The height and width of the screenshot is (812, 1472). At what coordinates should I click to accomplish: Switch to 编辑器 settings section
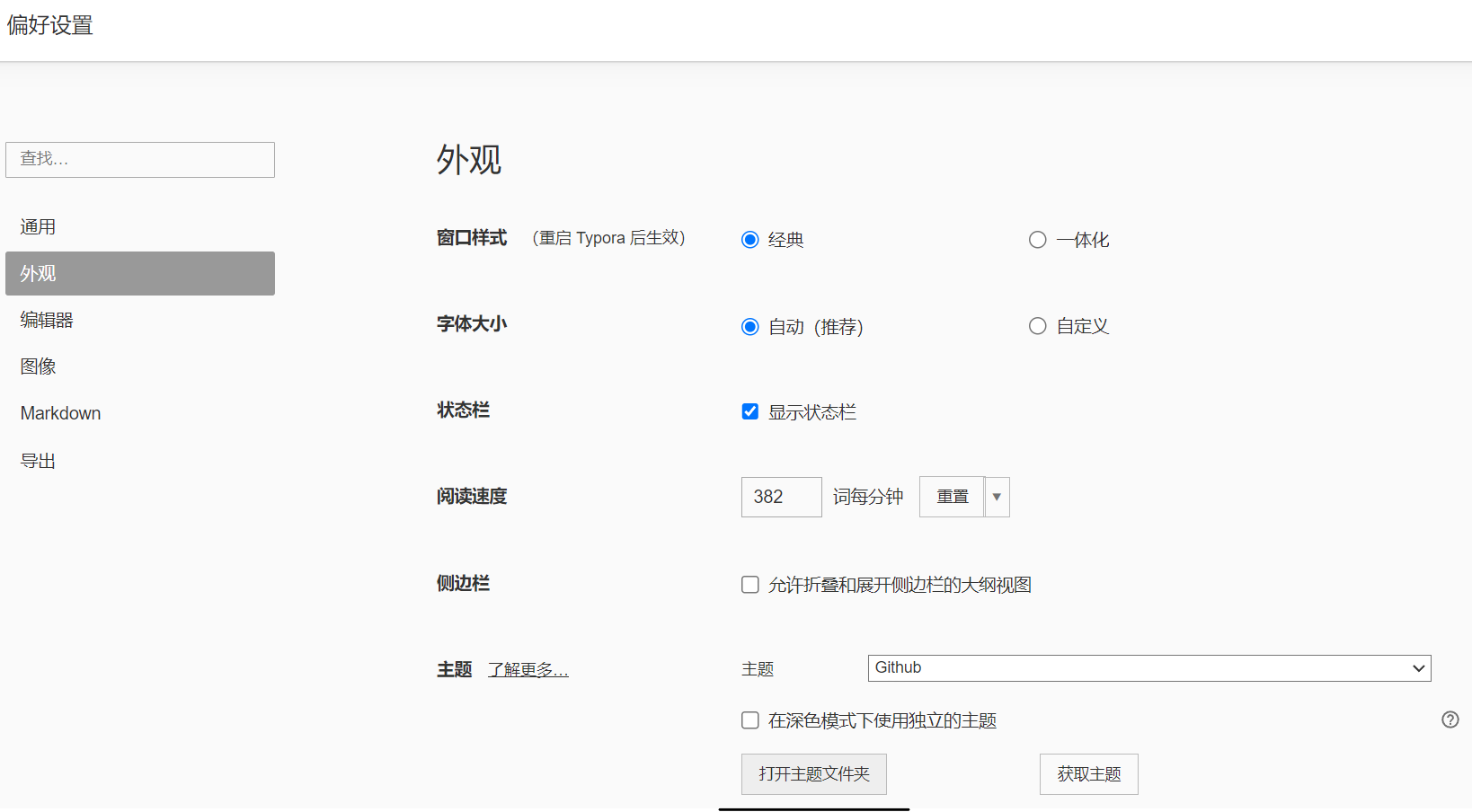tap(140, 320)
